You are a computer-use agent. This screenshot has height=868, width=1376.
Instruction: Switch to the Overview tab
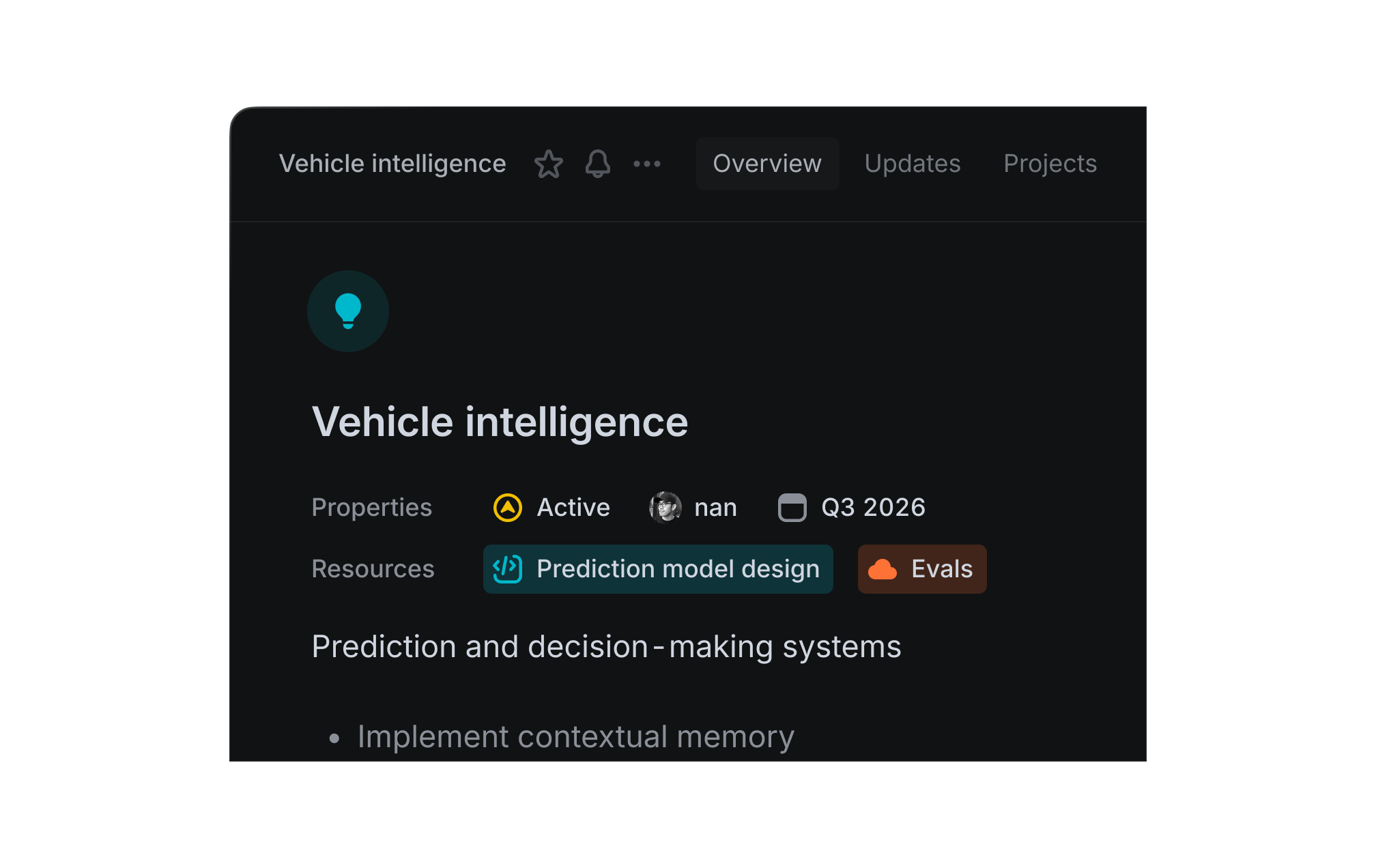click(767, 164)
